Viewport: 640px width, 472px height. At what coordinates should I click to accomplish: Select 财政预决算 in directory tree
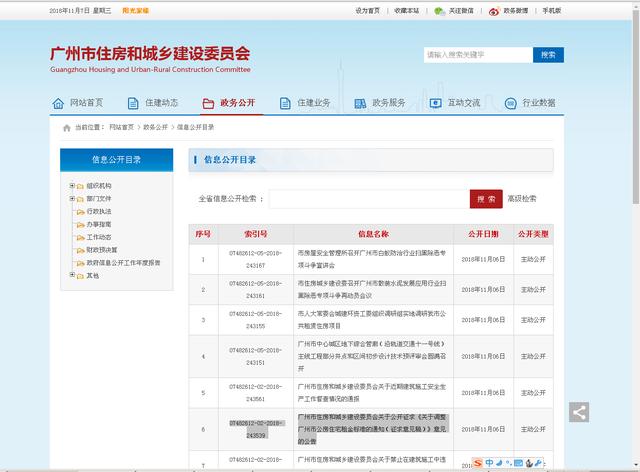coord(102,250)
